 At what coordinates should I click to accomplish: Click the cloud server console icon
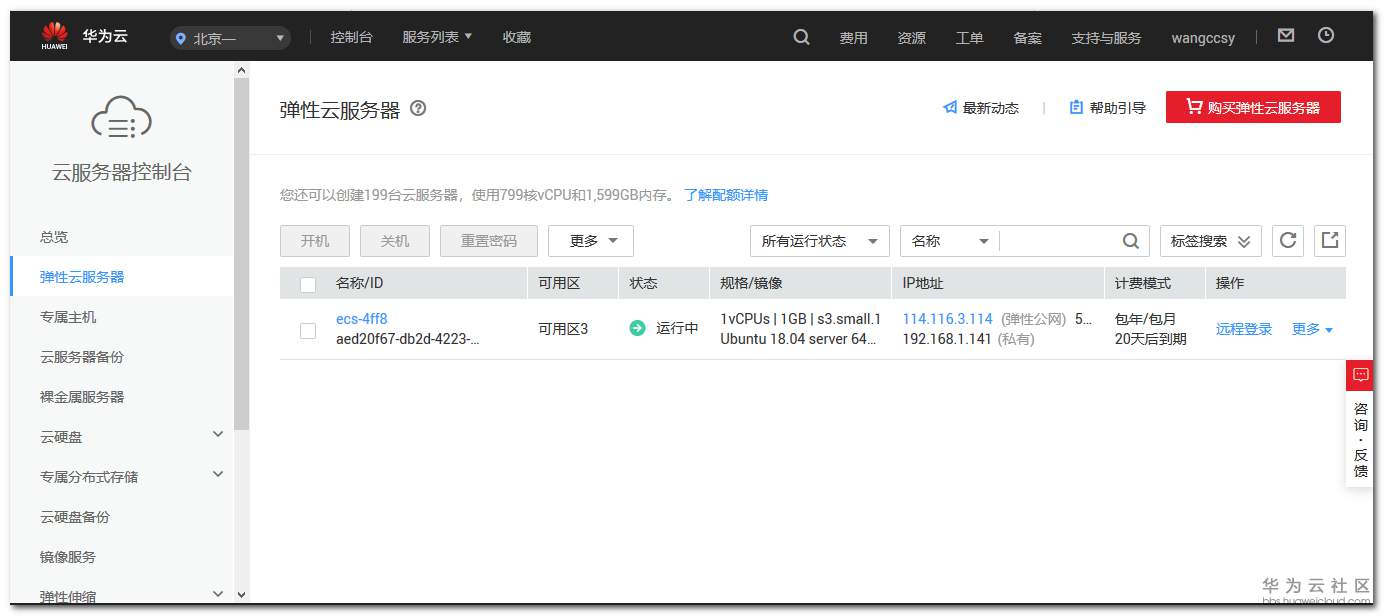[x=121, y=117]
